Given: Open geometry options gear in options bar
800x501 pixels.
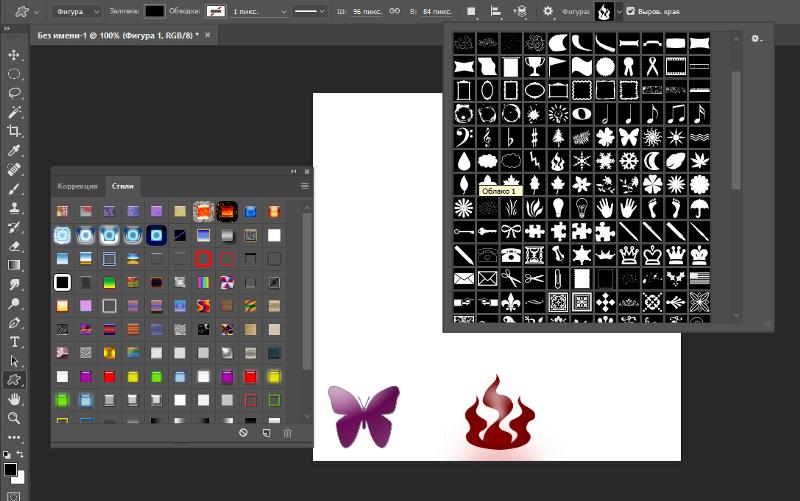Looking at the screenshot, I should (547, 11).
